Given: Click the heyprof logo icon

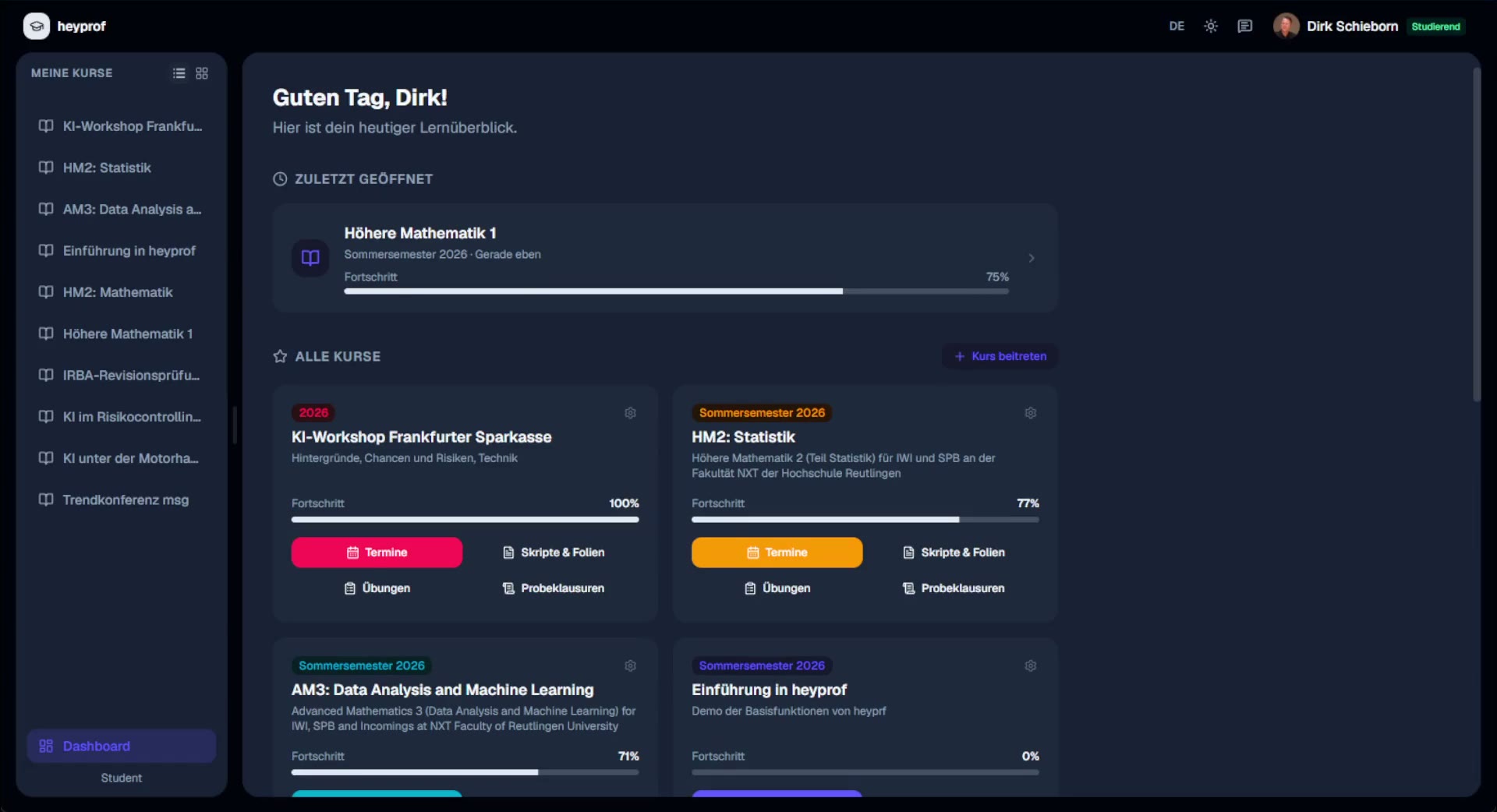Looking at the screenshot, I should (x=37, y=26).
